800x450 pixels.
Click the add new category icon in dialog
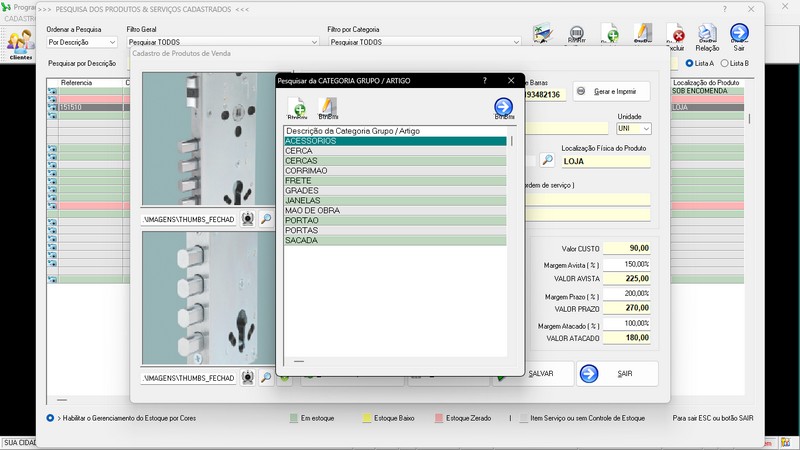tap(297, 107)
